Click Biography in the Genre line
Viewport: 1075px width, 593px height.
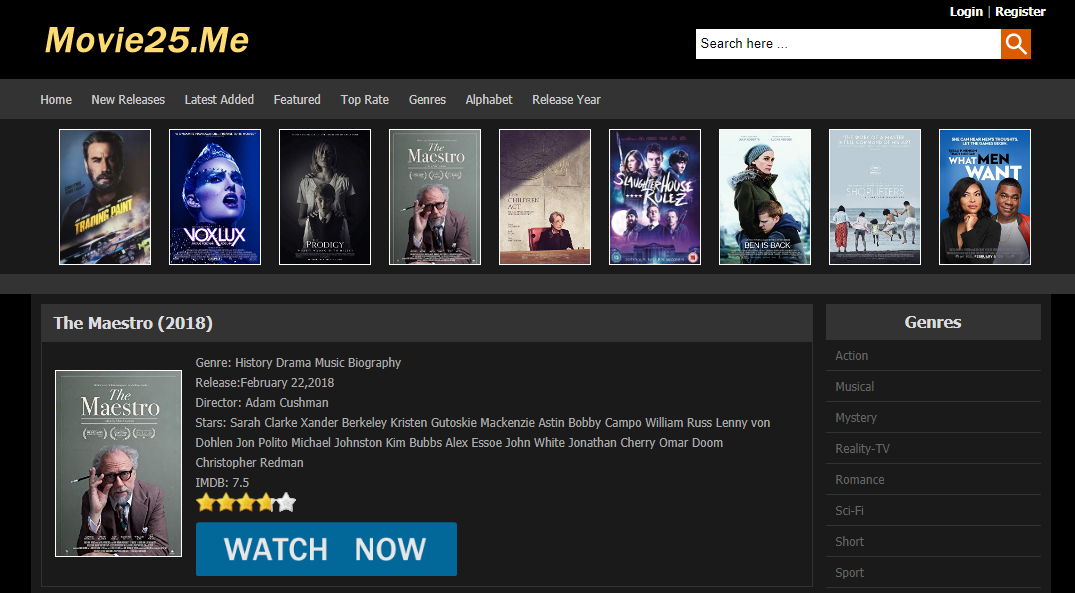(374, 363)
